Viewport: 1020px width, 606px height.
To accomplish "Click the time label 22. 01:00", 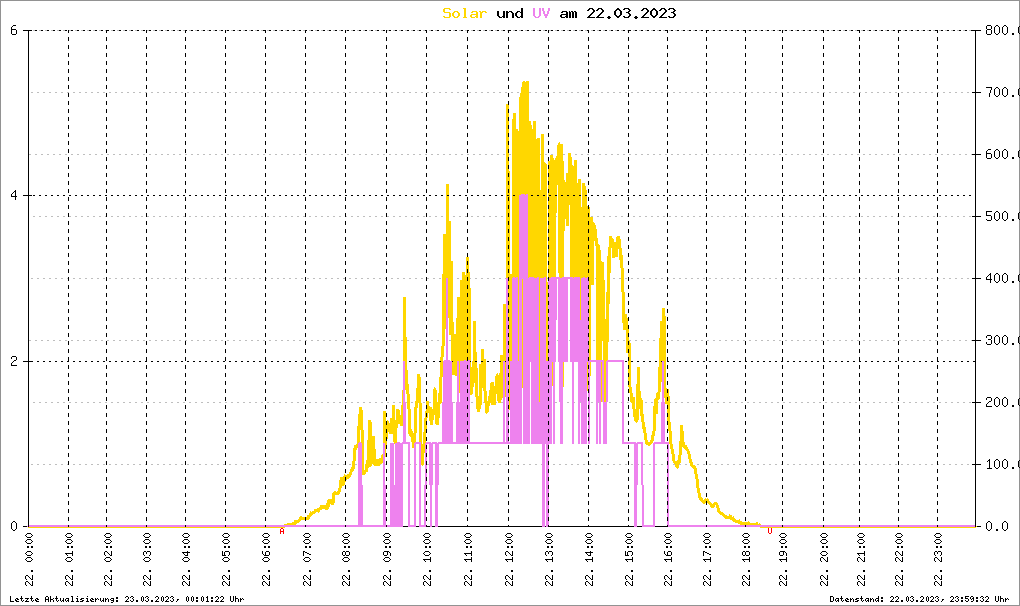I will tap(69, 559).
